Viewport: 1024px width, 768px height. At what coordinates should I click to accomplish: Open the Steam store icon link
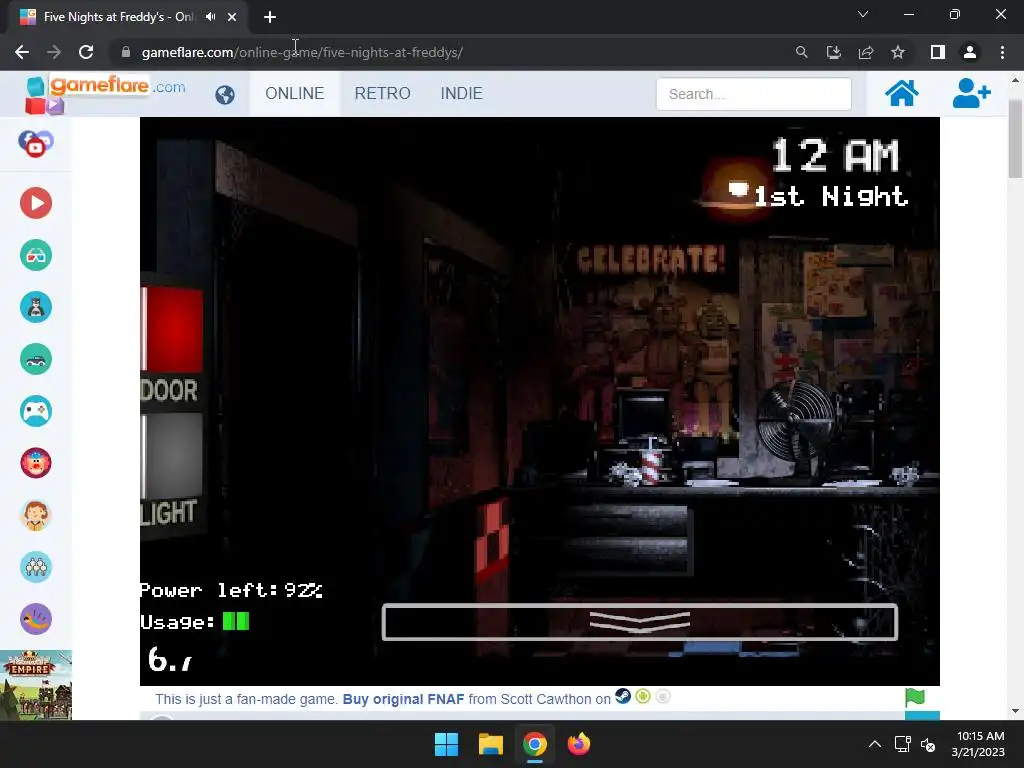click(623, 696)
